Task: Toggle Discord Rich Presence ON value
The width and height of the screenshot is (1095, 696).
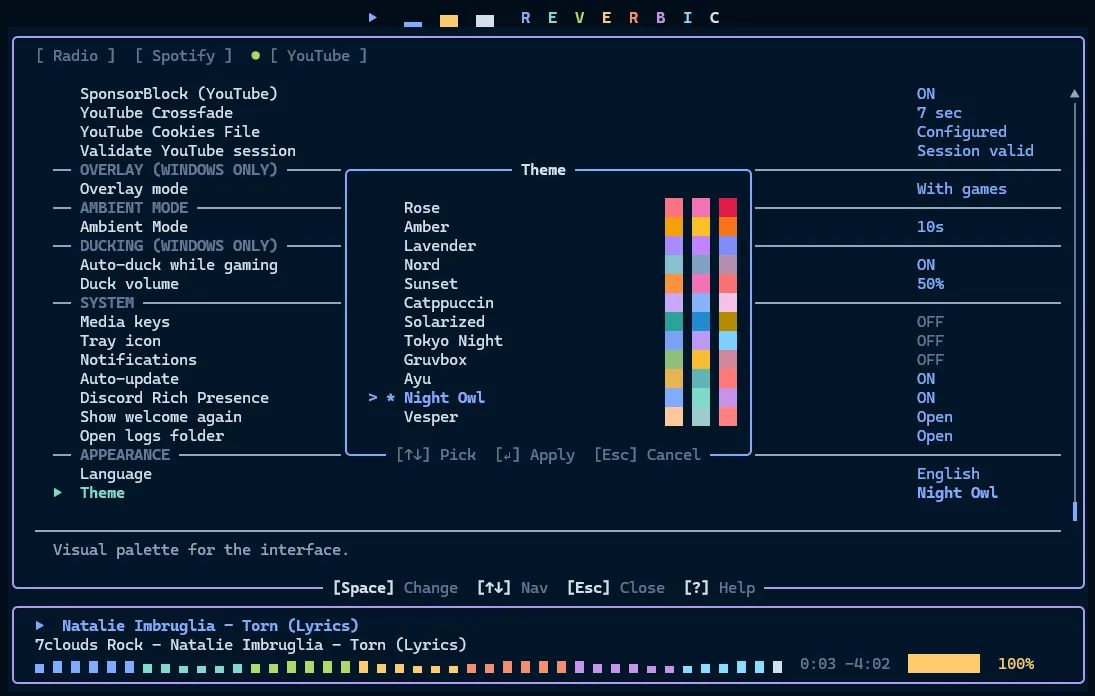Action: point(925,397)
